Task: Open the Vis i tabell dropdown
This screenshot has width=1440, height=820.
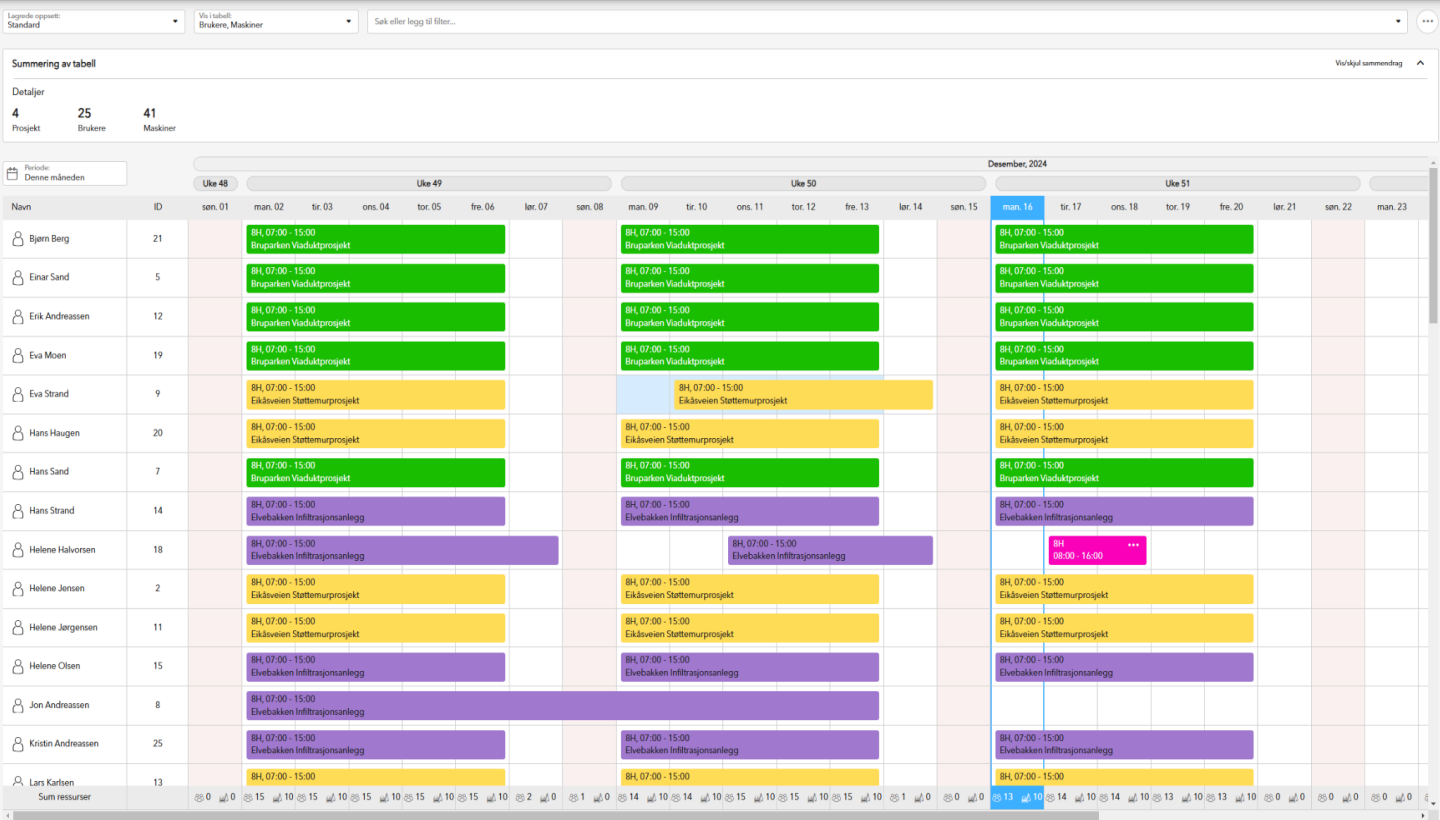Action: [276, 21]
